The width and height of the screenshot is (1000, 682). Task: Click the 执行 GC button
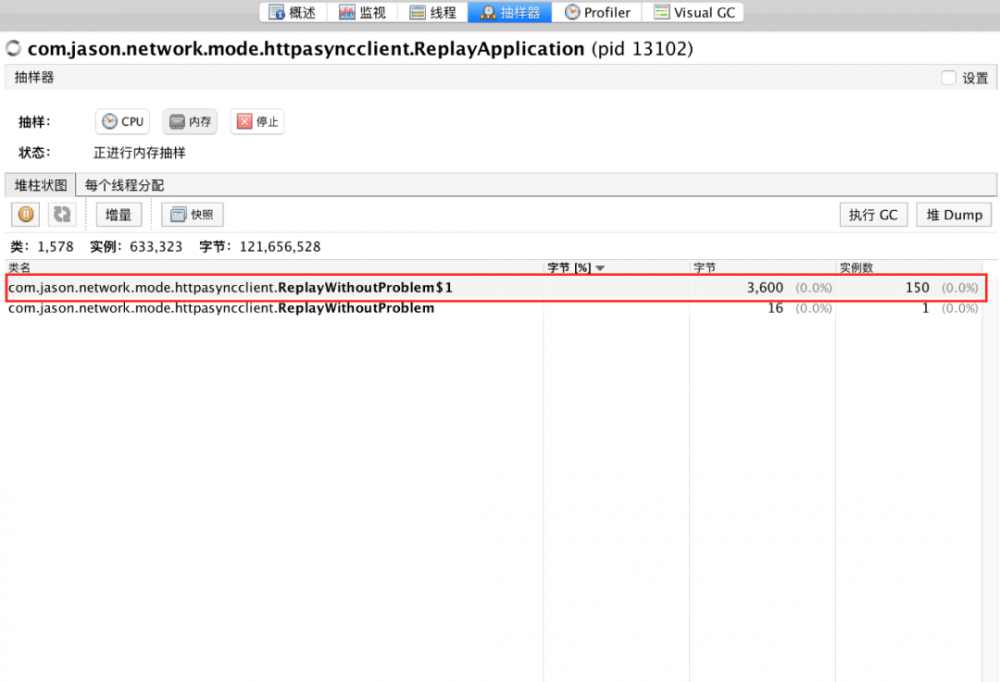tap(873, 215)
